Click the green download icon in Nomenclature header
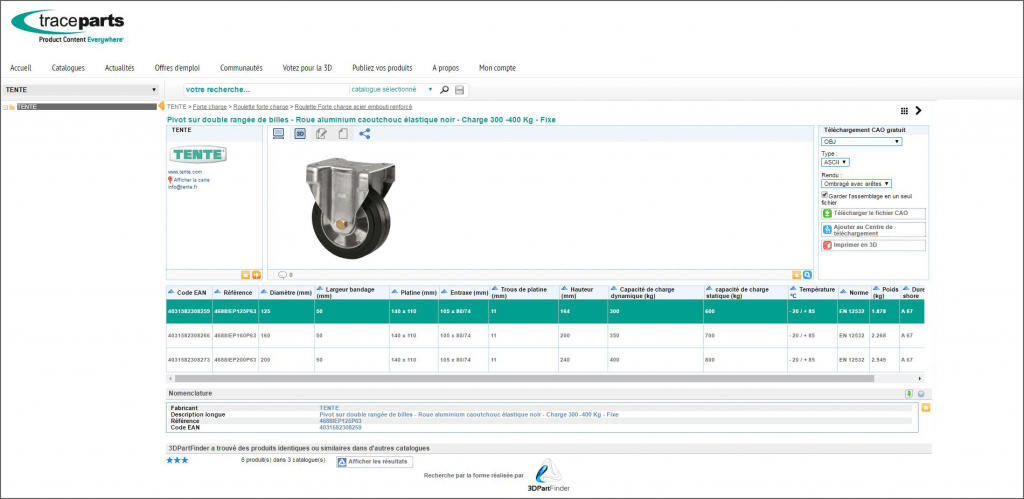 tap(908, 394)
